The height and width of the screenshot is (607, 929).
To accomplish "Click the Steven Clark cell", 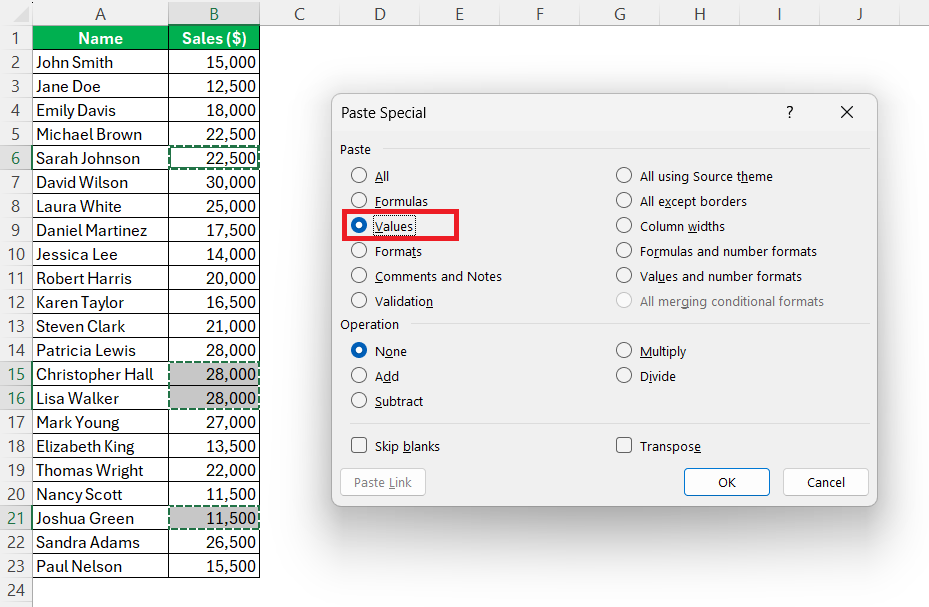I will click(x=100, y=326).
